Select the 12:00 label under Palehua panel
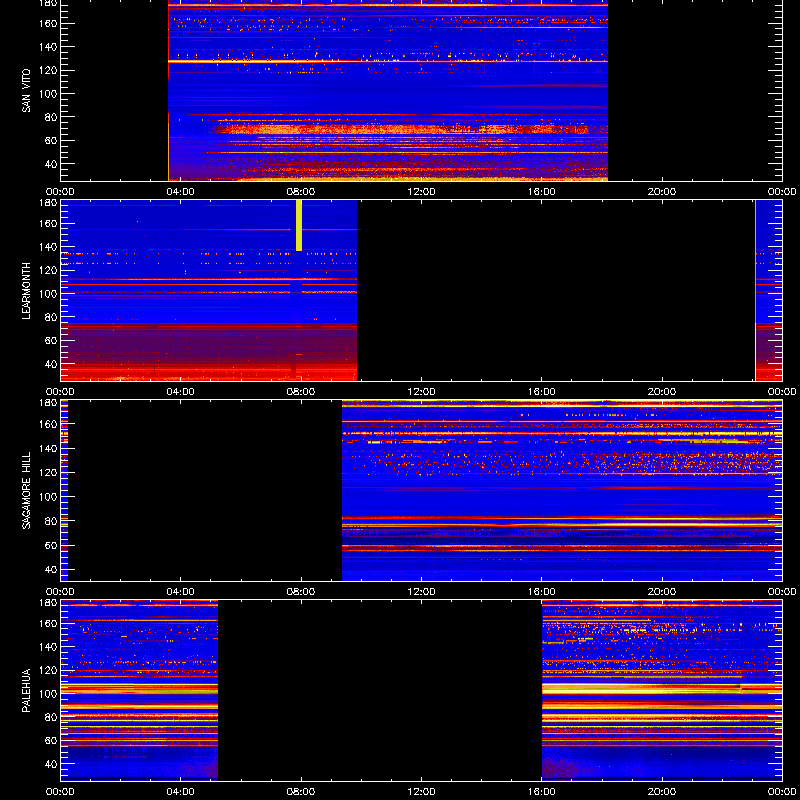 [421, 792]
